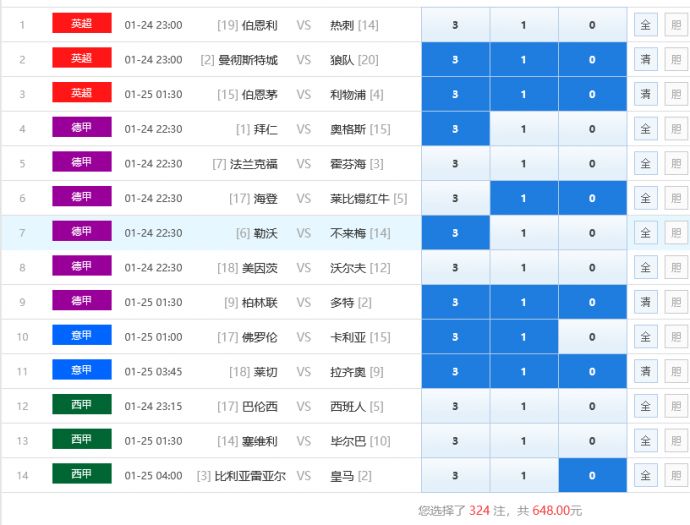
Task: Select draw (1) in 勒沃 vs 不来梅 row
Action: [x=523, y=233]
